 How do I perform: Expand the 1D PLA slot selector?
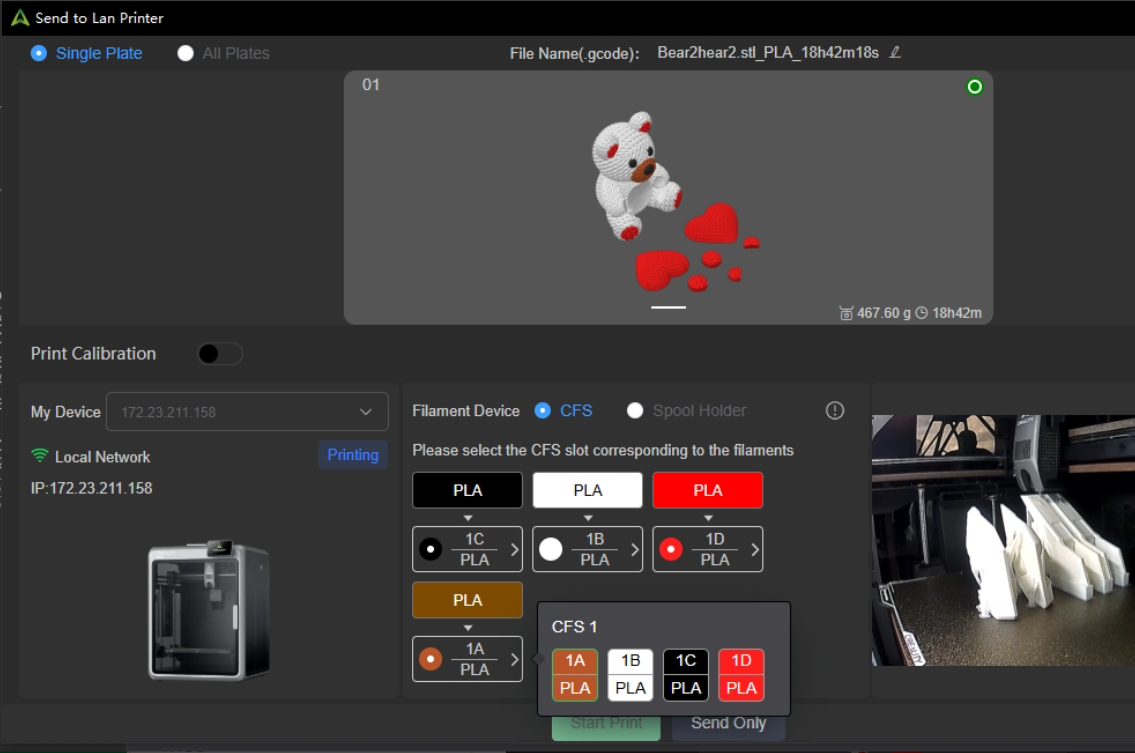(707, 549)
